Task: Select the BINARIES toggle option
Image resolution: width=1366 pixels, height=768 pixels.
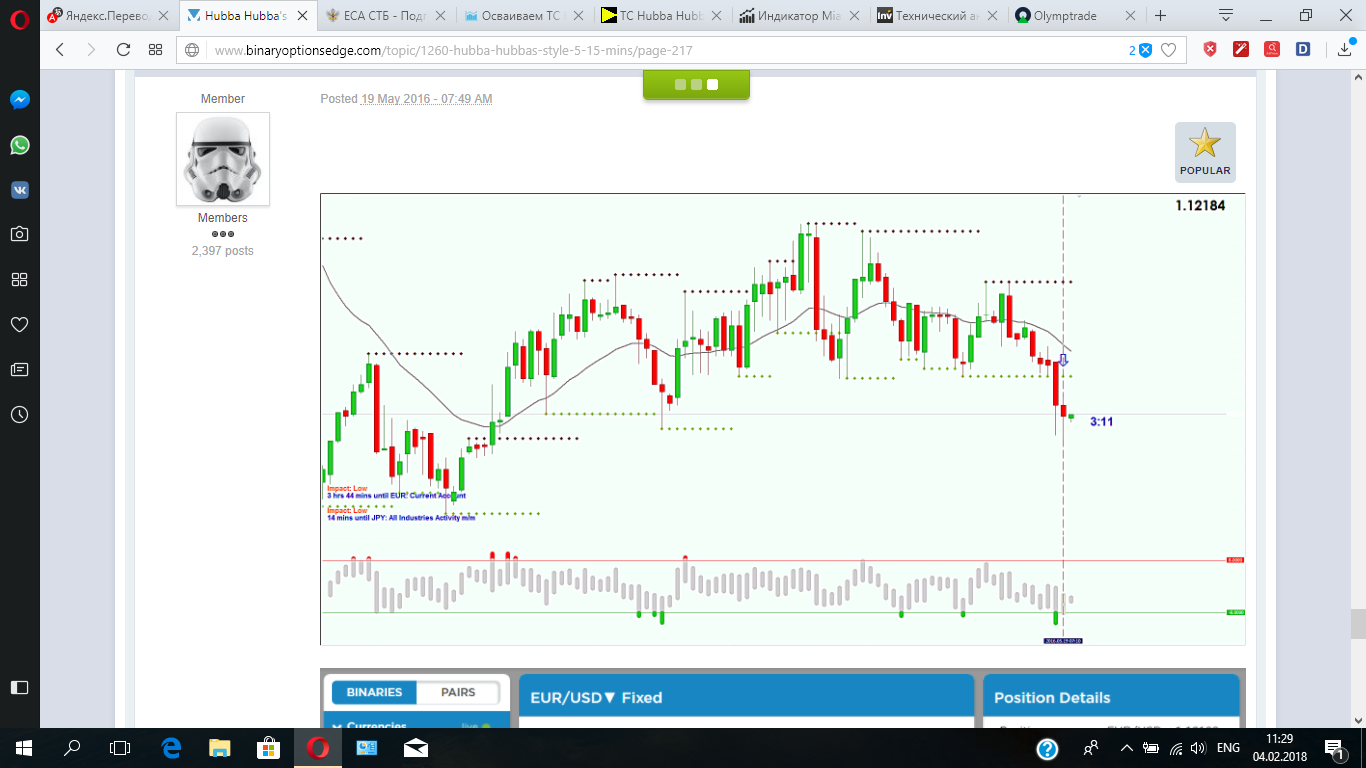Action: point(374,692)
